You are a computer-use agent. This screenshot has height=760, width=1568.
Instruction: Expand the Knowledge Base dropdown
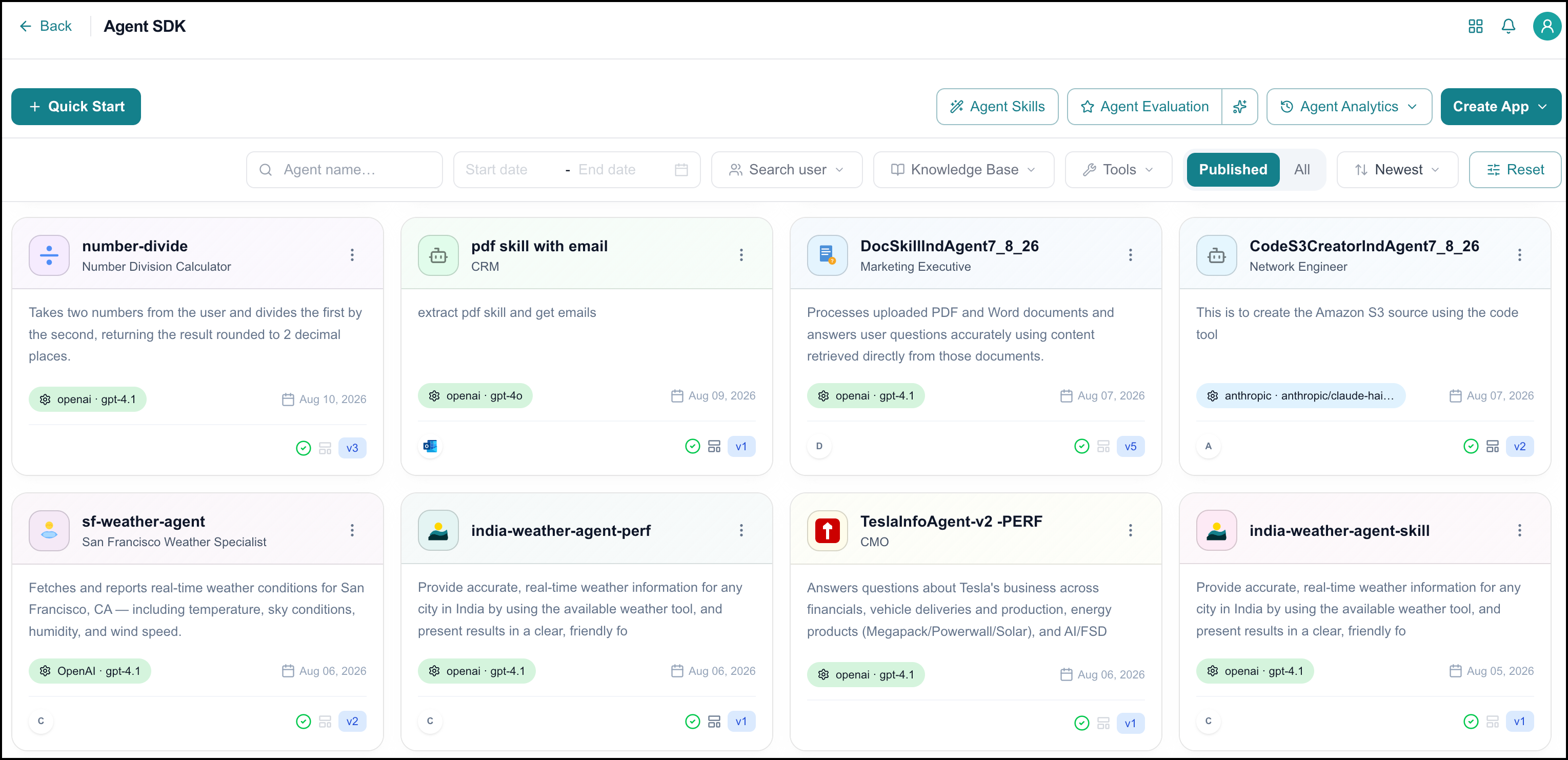tap(963, 170)
